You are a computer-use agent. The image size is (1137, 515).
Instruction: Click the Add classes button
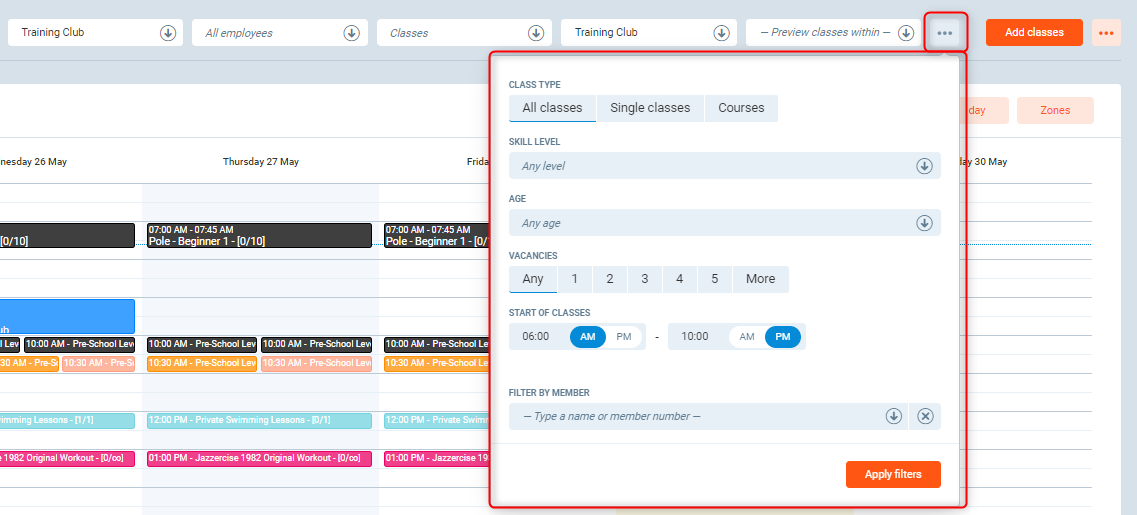click(1034, 33)
